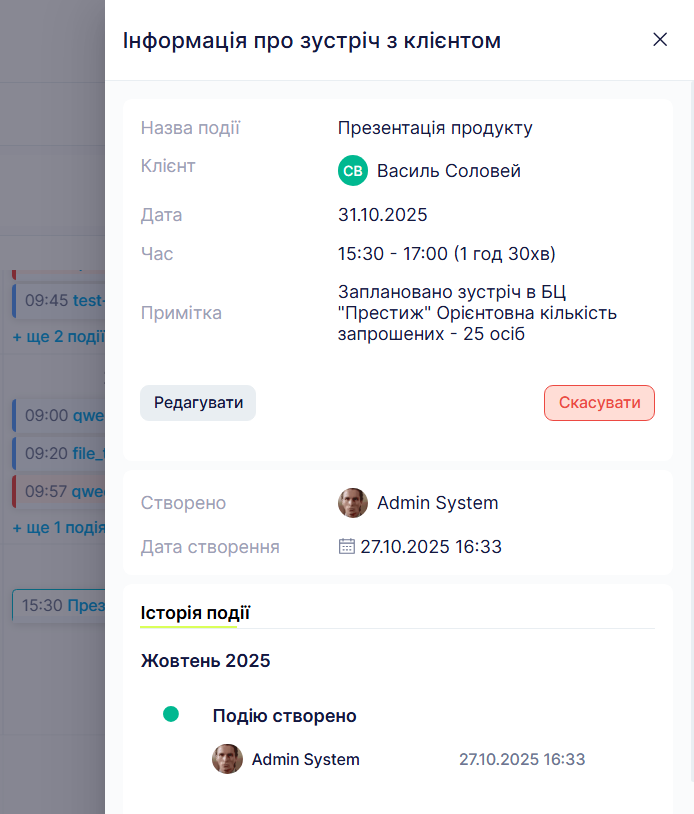Open the 09:00 qwe calendar event
This screenshot has height=814, width=694.
(x=59, y=415)
